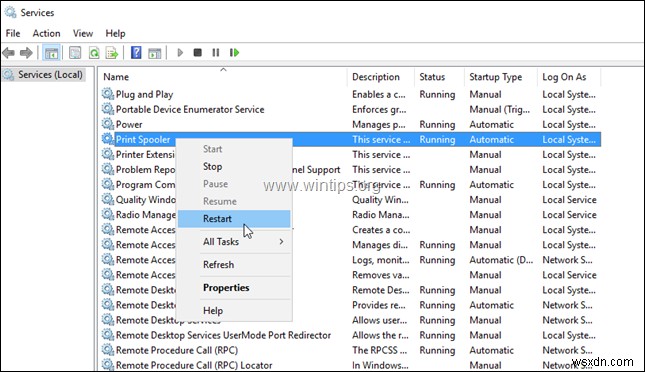This screenshot has height=372, width=645.
Task: Select Remote Desktop Services UserMode Port Redirector
Action: (x=223, y=335)
